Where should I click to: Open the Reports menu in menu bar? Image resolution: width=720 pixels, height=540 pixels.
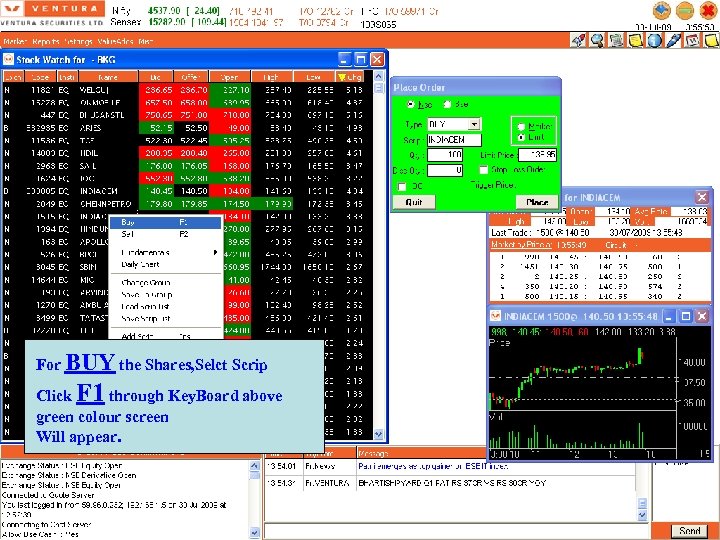46,41
